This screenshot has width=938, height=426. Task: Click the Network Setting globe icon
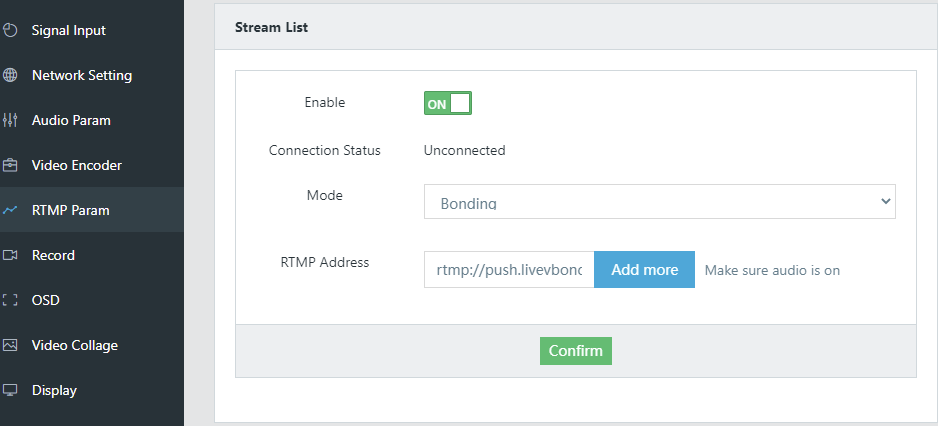pyautogui.click(x=11, y=75)
